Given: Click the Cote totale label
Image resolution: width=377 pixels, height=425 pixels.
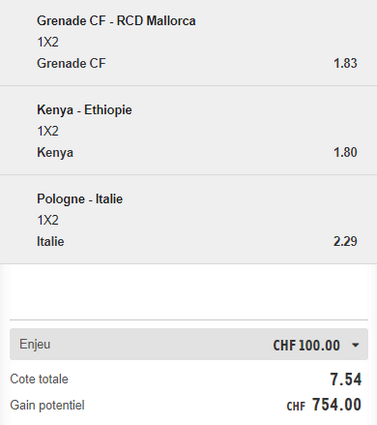Looking at the screenshot, I should (39, 379).
